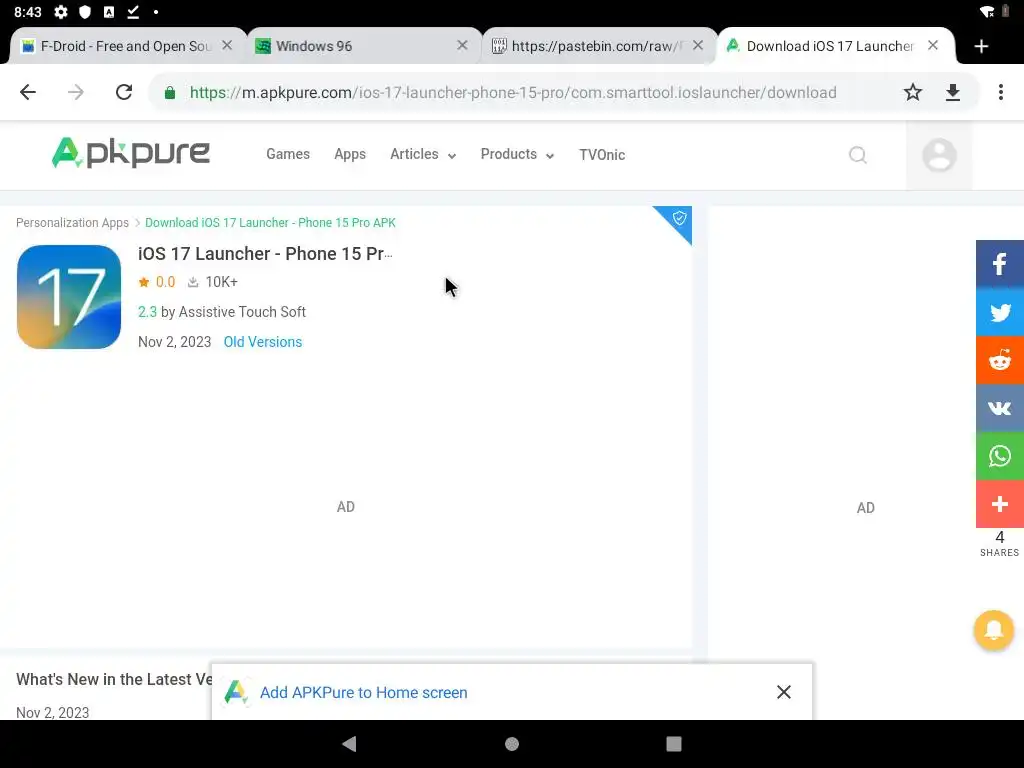Viewport: 1024px width, 768px height.
Task: Click the 10K+ downloads count
Action: click(213, 282)
